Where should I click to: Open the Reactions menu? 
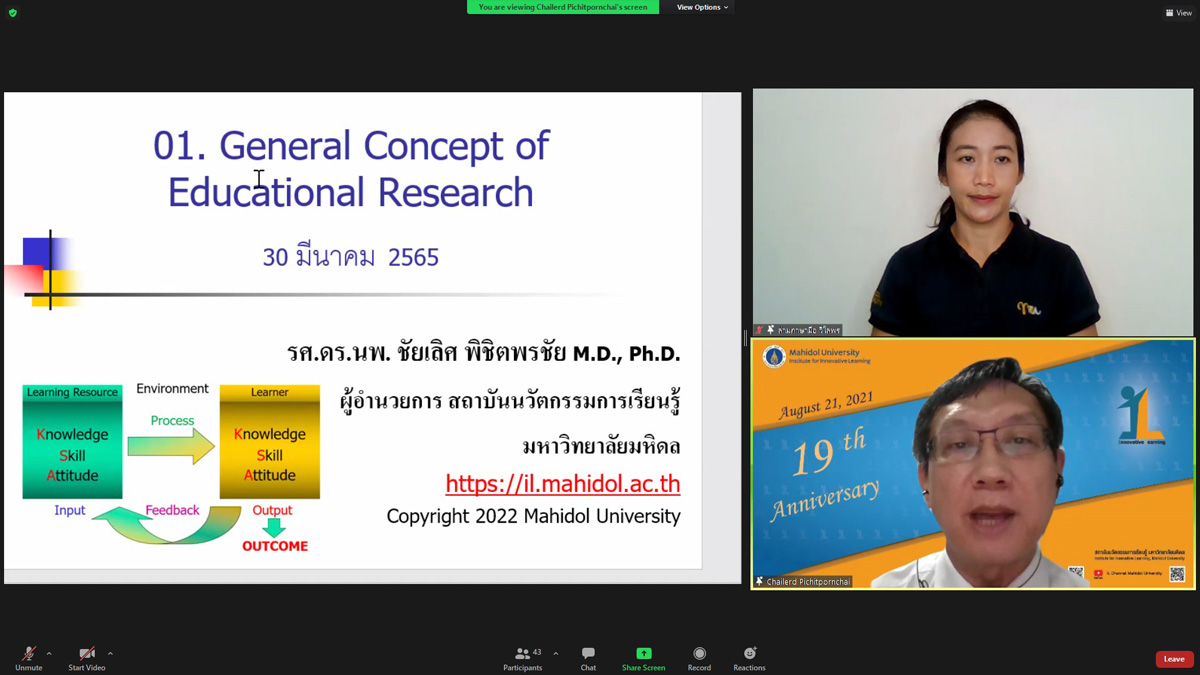pos(749,658)
